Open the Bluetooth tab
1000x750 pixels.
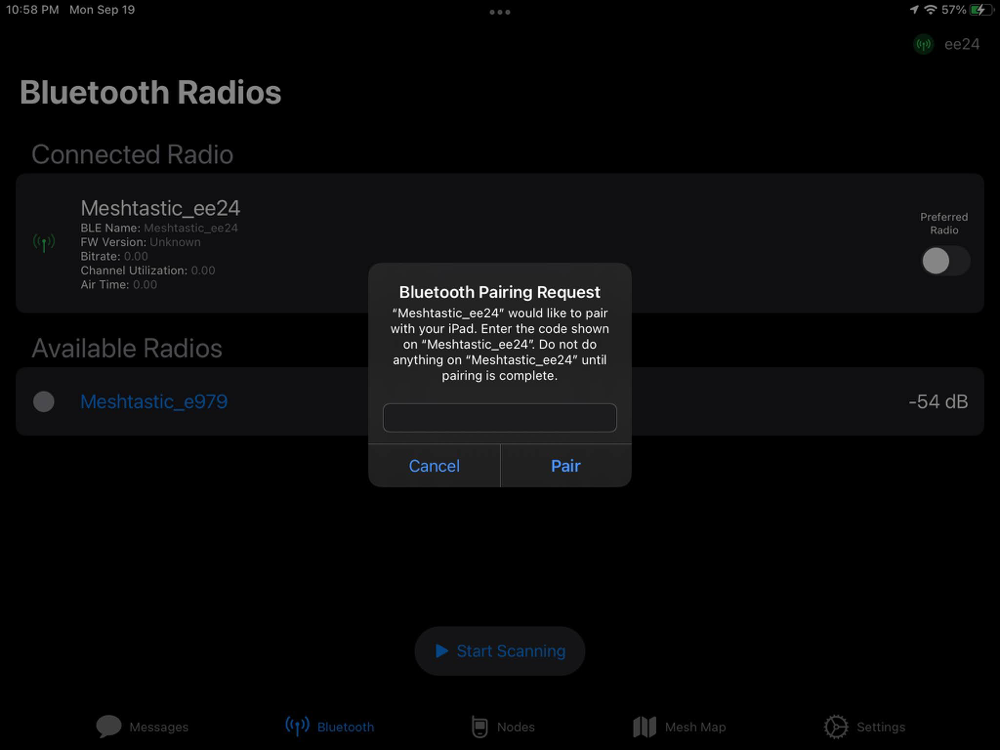[330, 726]
